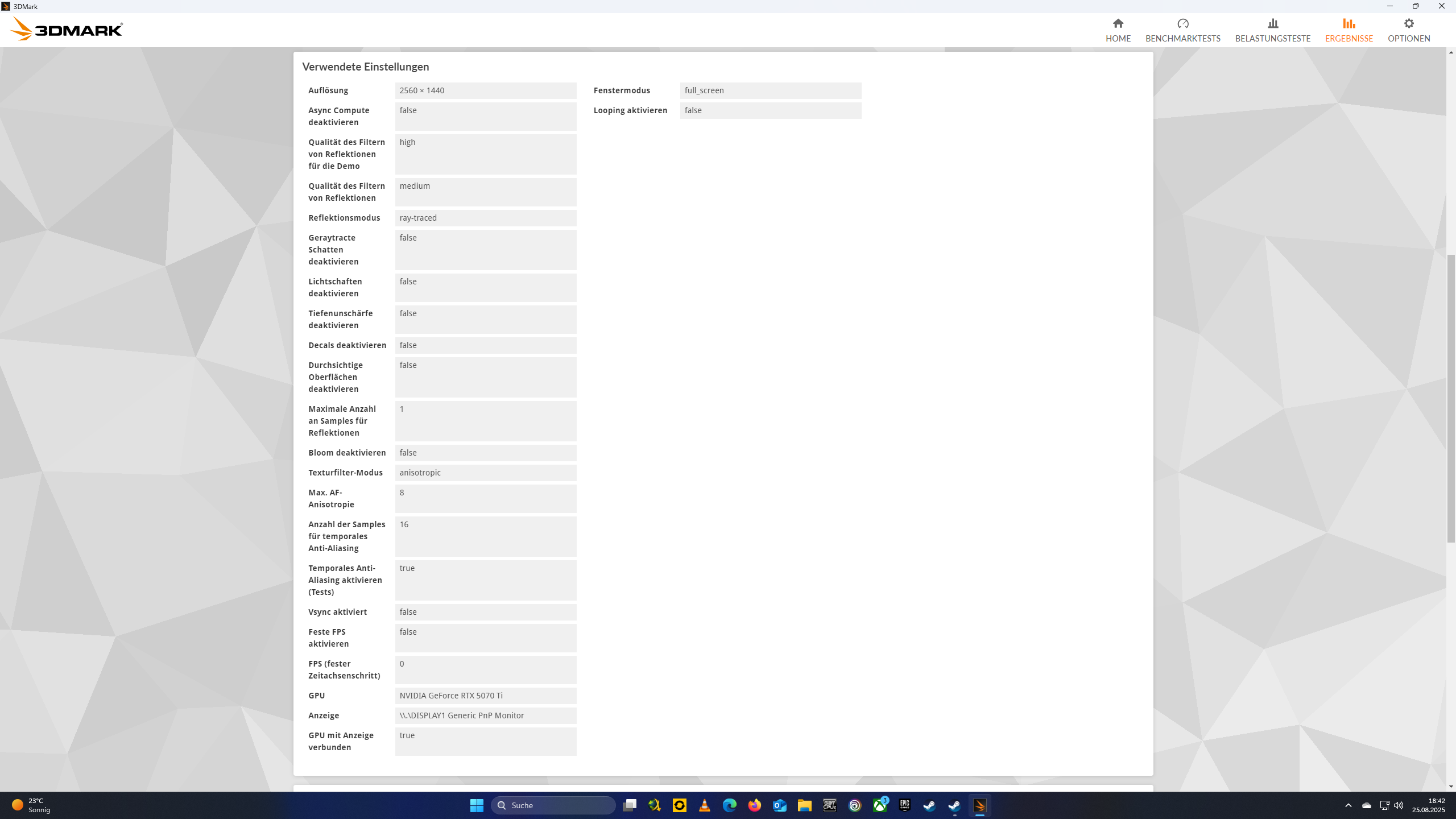Open the volume control in system tray
Viewport: 1456px width, 819px height.
coord(1399,805)
